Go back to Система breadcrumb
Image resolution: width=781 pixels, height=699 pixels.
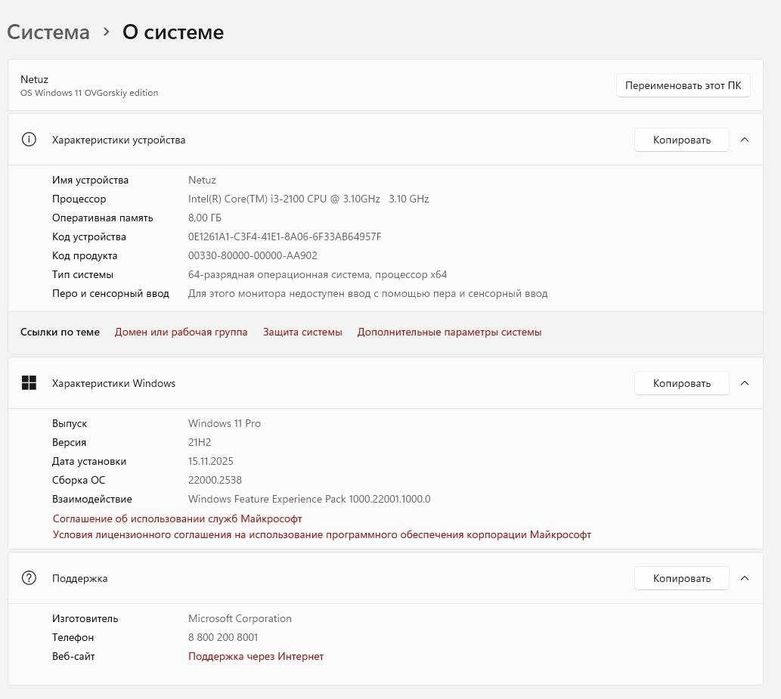48,32
